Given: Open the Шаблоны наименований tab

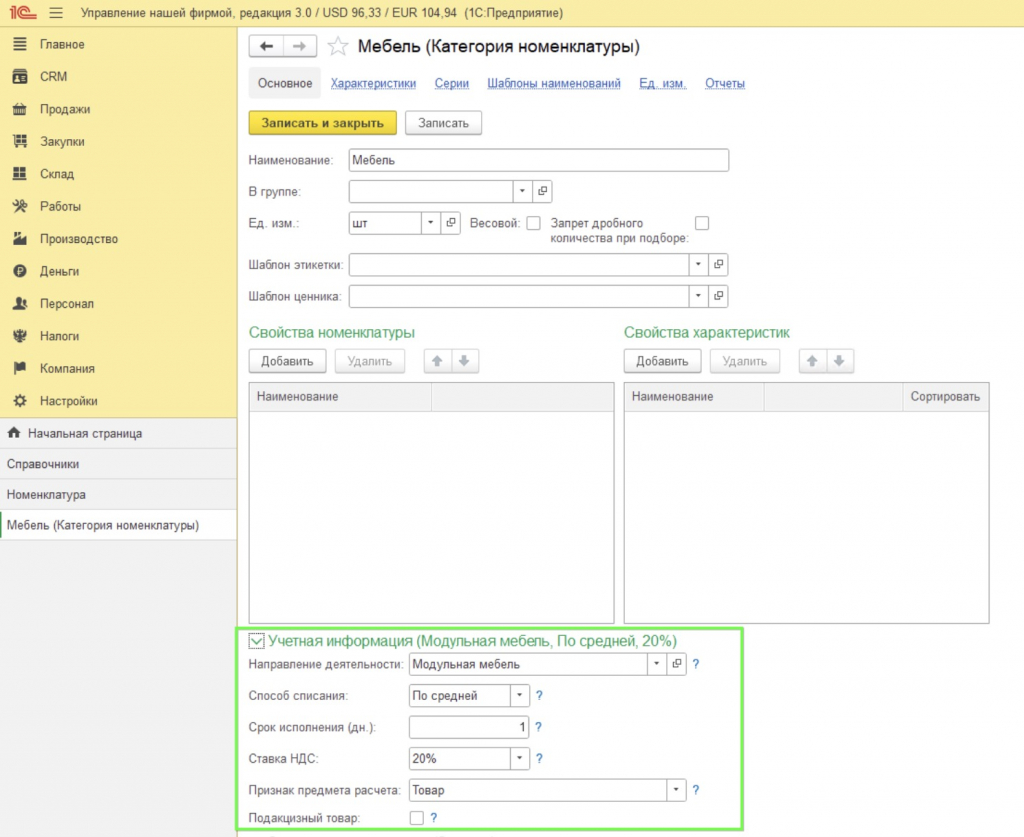Looking at the screenshot, I should (x=554, y=83).
